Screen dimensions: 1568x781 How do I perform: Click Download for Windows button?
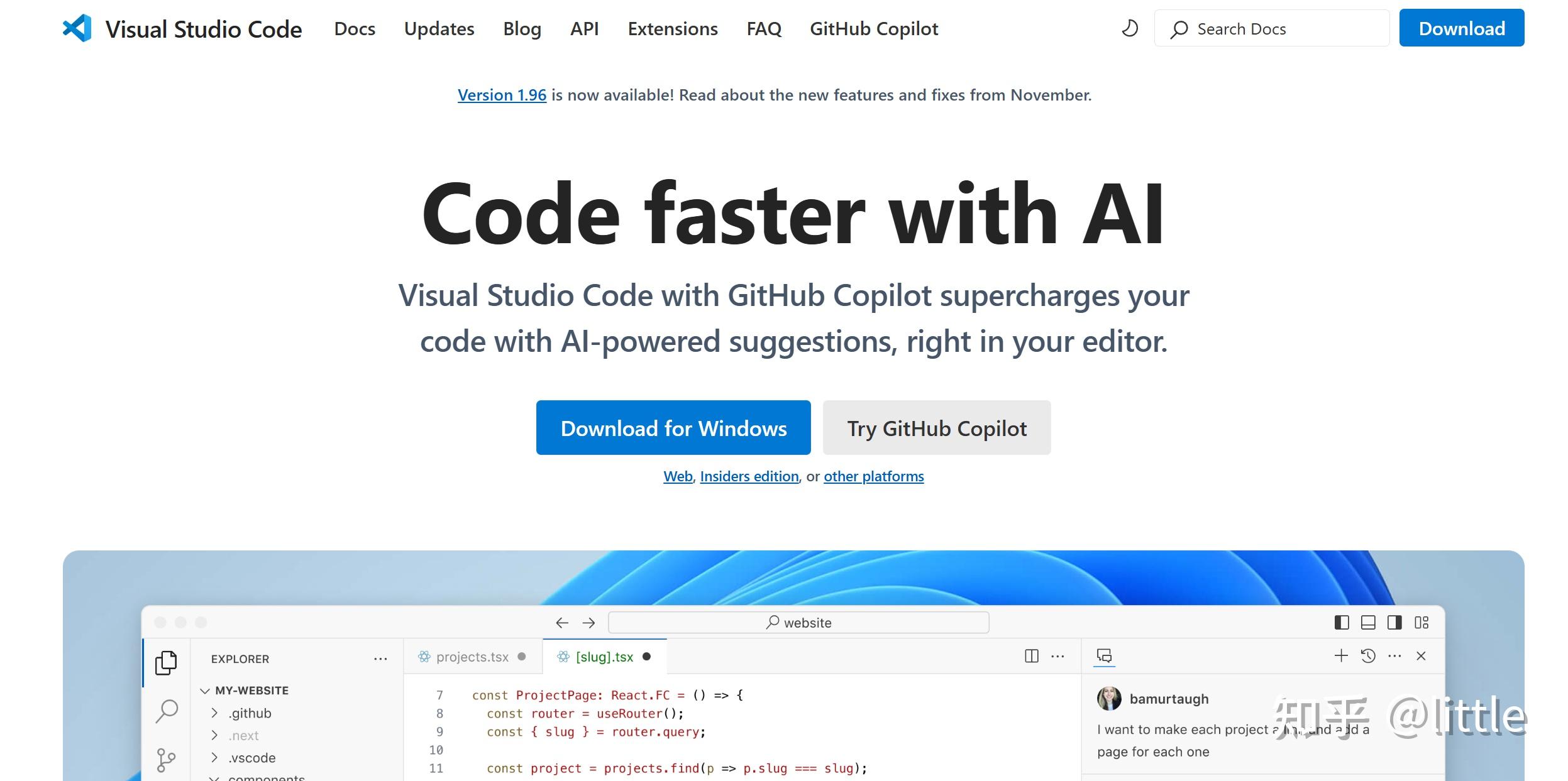[x=673, y=428]
